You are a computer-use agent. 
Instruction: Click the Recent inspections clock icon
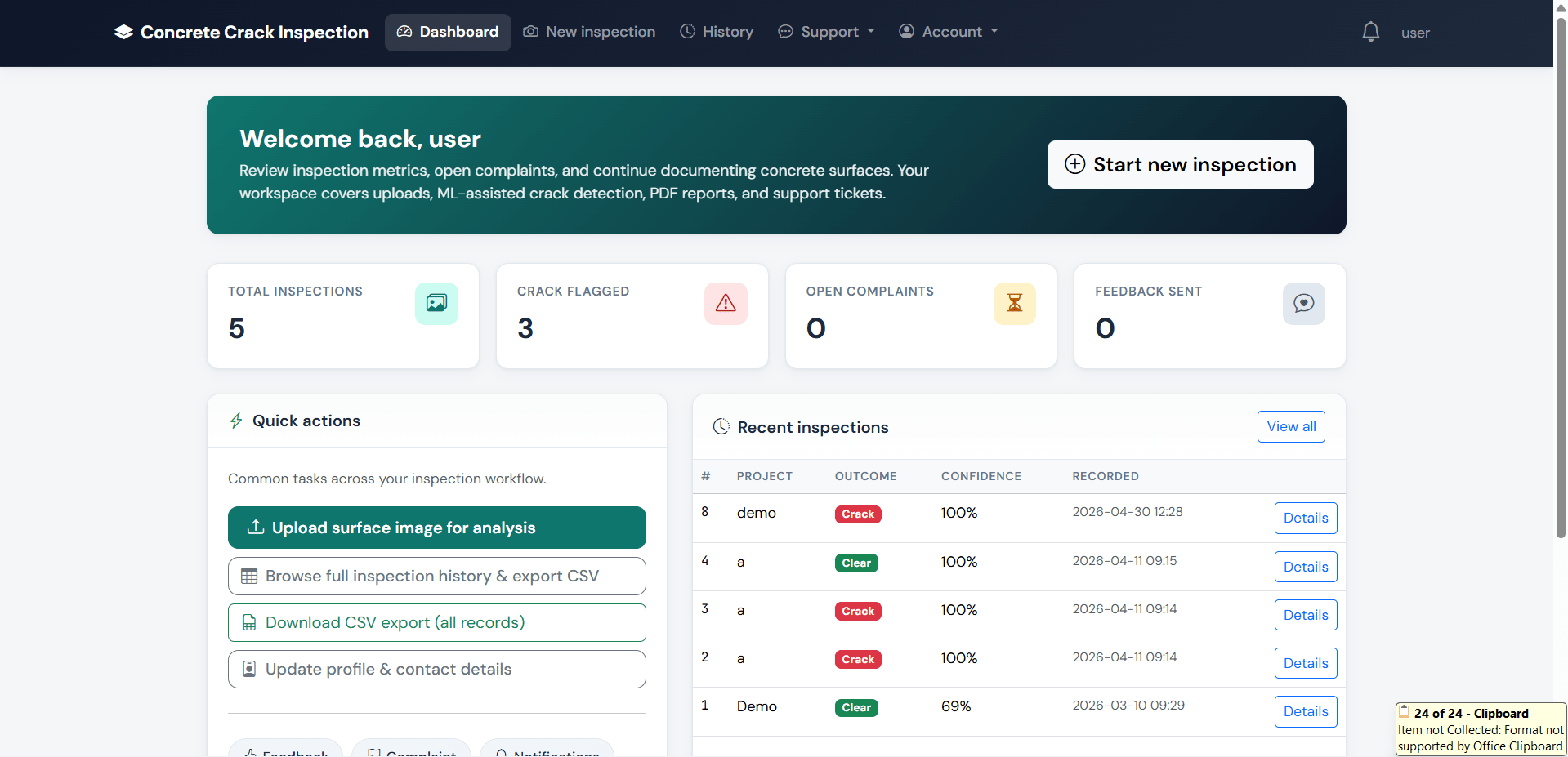721,426
